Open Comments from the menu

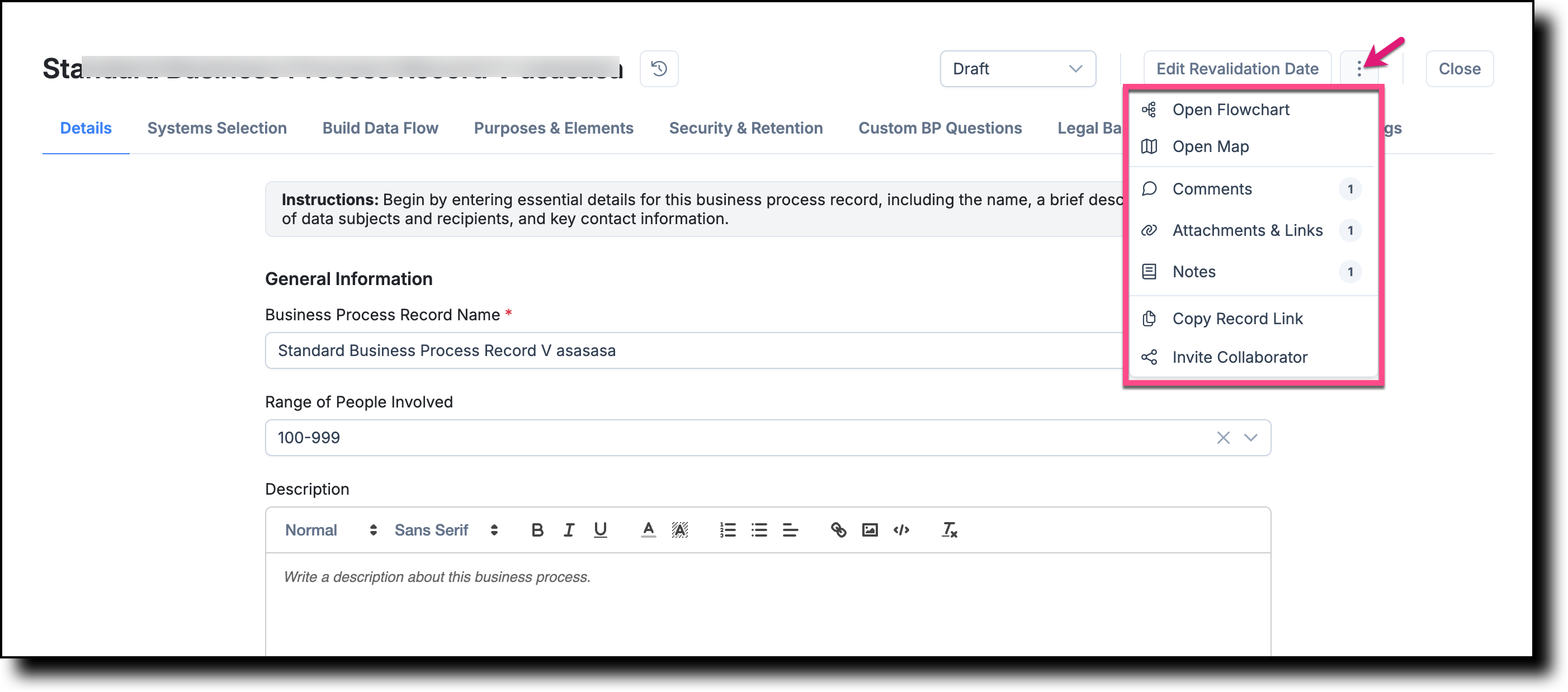[x=1252, y=189]
